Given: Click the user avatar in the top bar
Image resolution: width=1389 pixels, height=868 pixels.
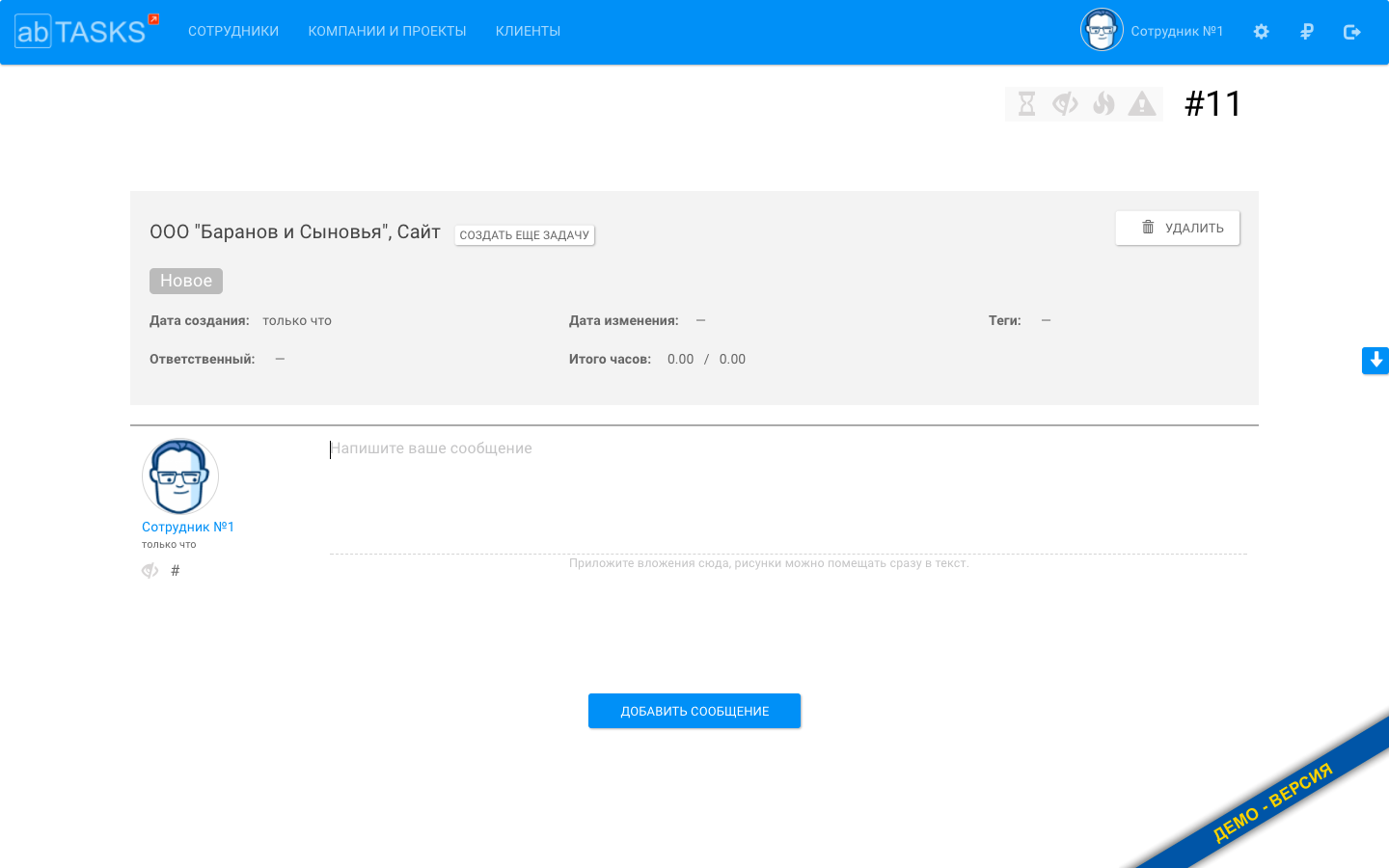Looking at the screenshot, I should click(1102, 30).
